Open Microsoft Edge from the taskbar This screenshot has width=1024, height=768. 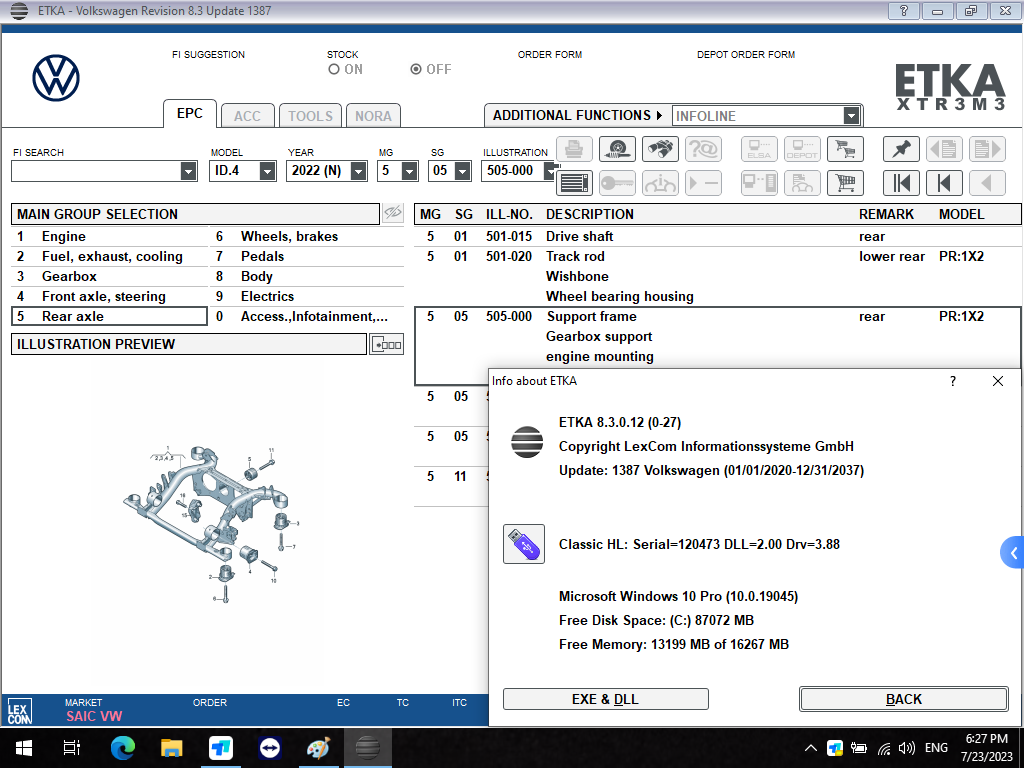(123, 748)
